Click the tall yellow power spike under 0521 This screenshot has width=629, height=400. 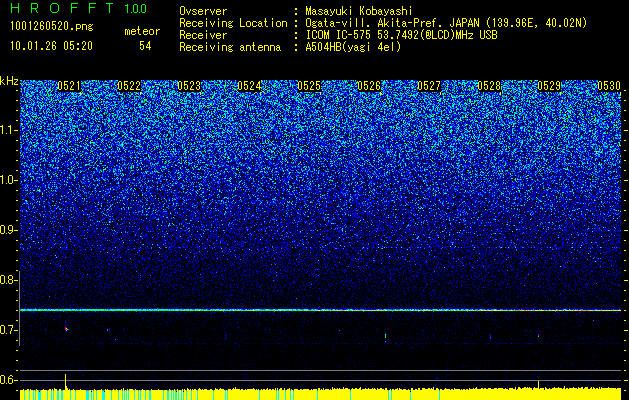pos(65,381)
